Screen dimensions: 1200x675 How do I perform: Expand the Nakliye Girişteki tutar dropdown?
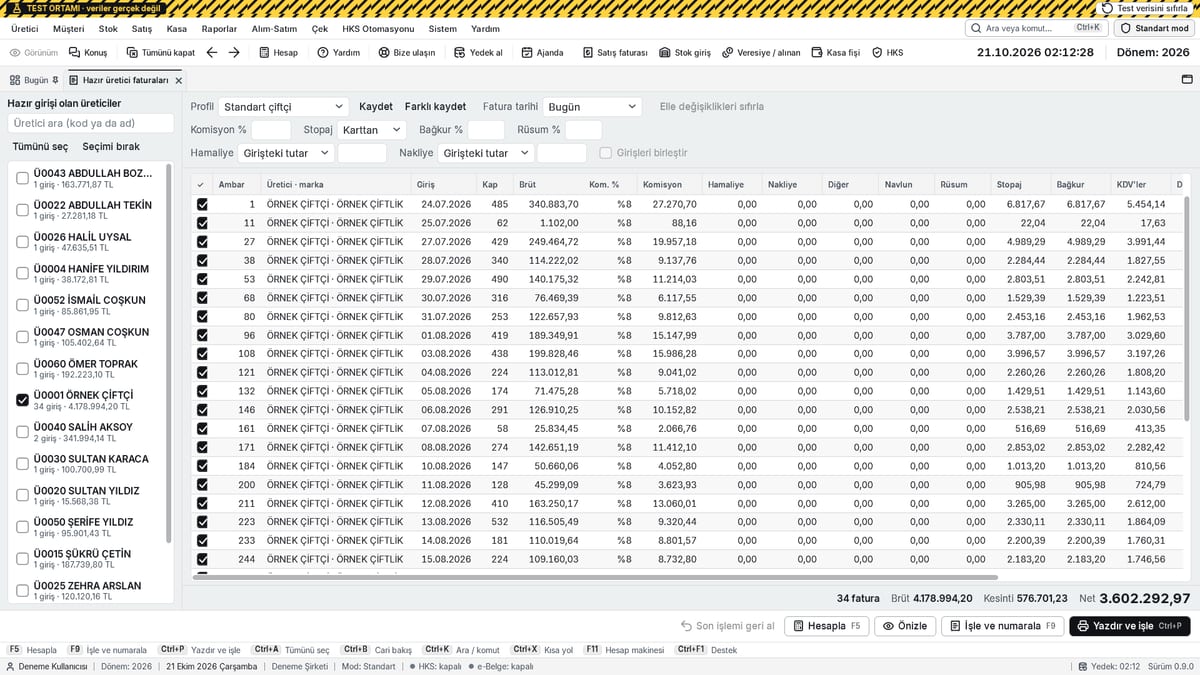(x=486, y=153)
